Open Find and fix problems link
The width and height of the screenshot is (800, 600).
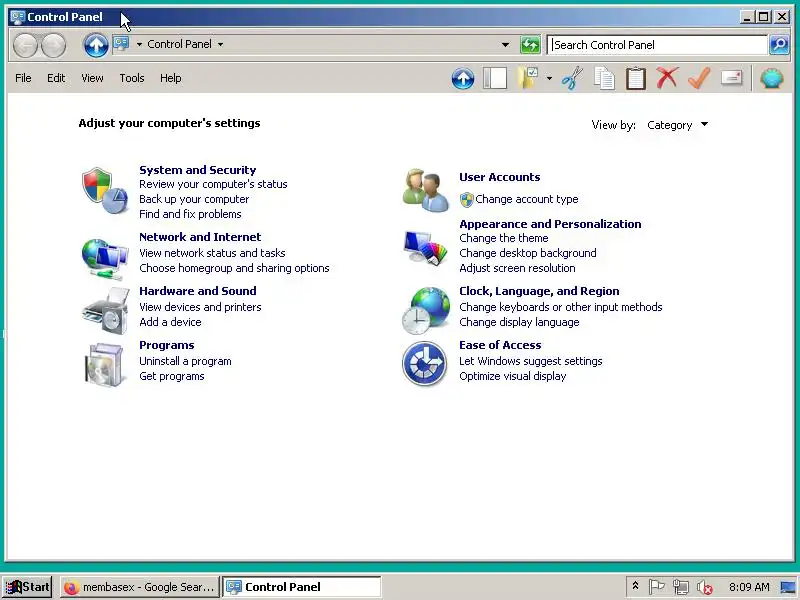point(190,214)
